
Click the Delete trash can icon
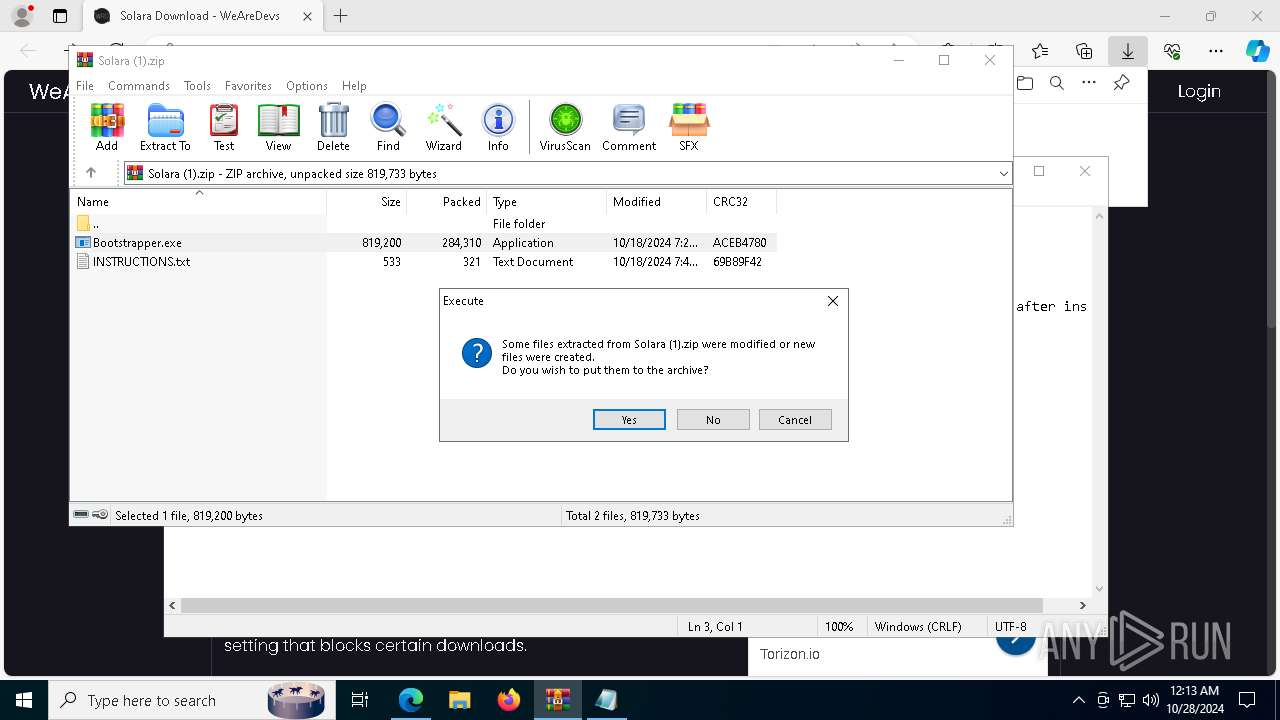point(333,127)
